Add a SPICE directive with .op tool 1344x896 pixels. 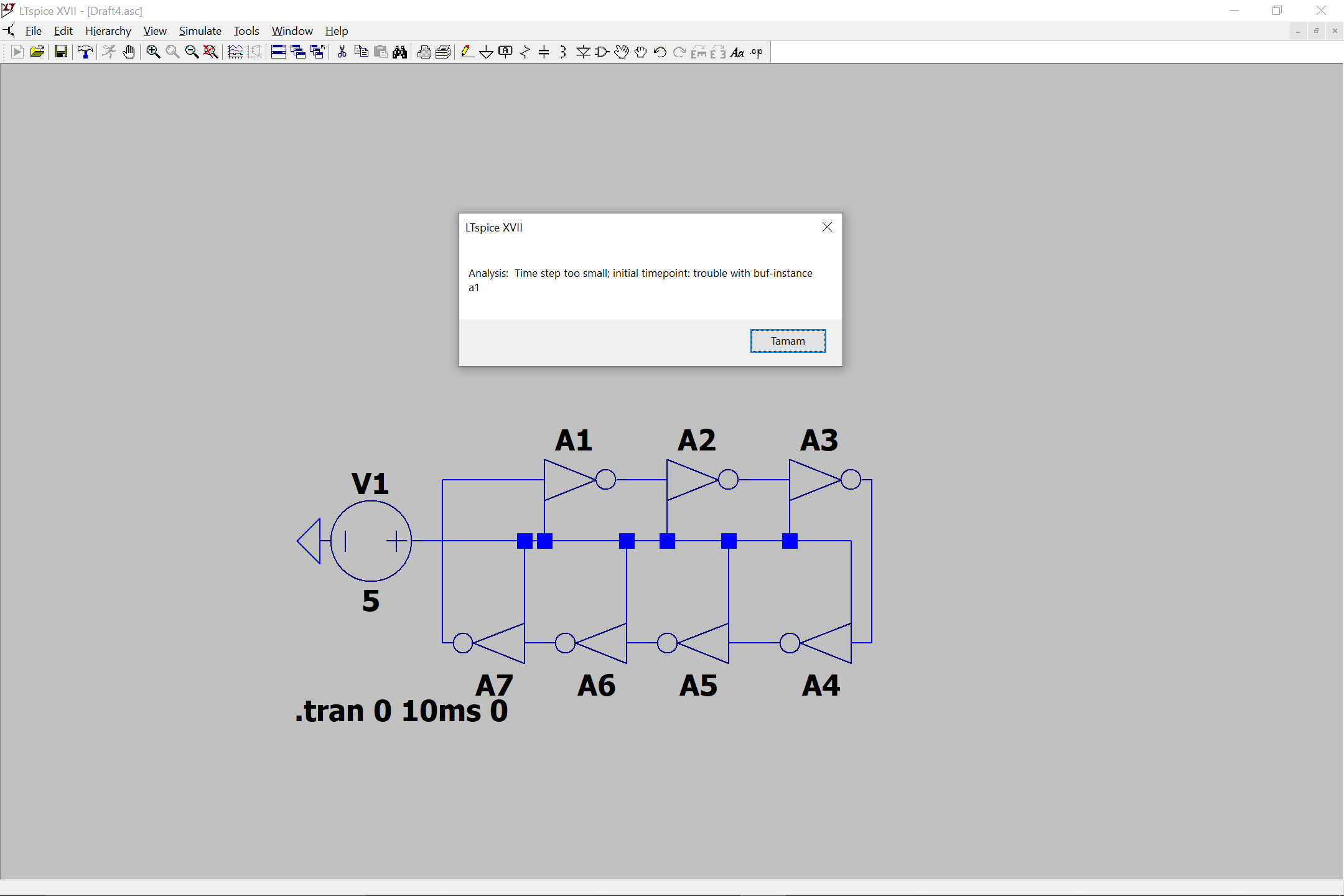pyautogui.click(x=755, y=52)
